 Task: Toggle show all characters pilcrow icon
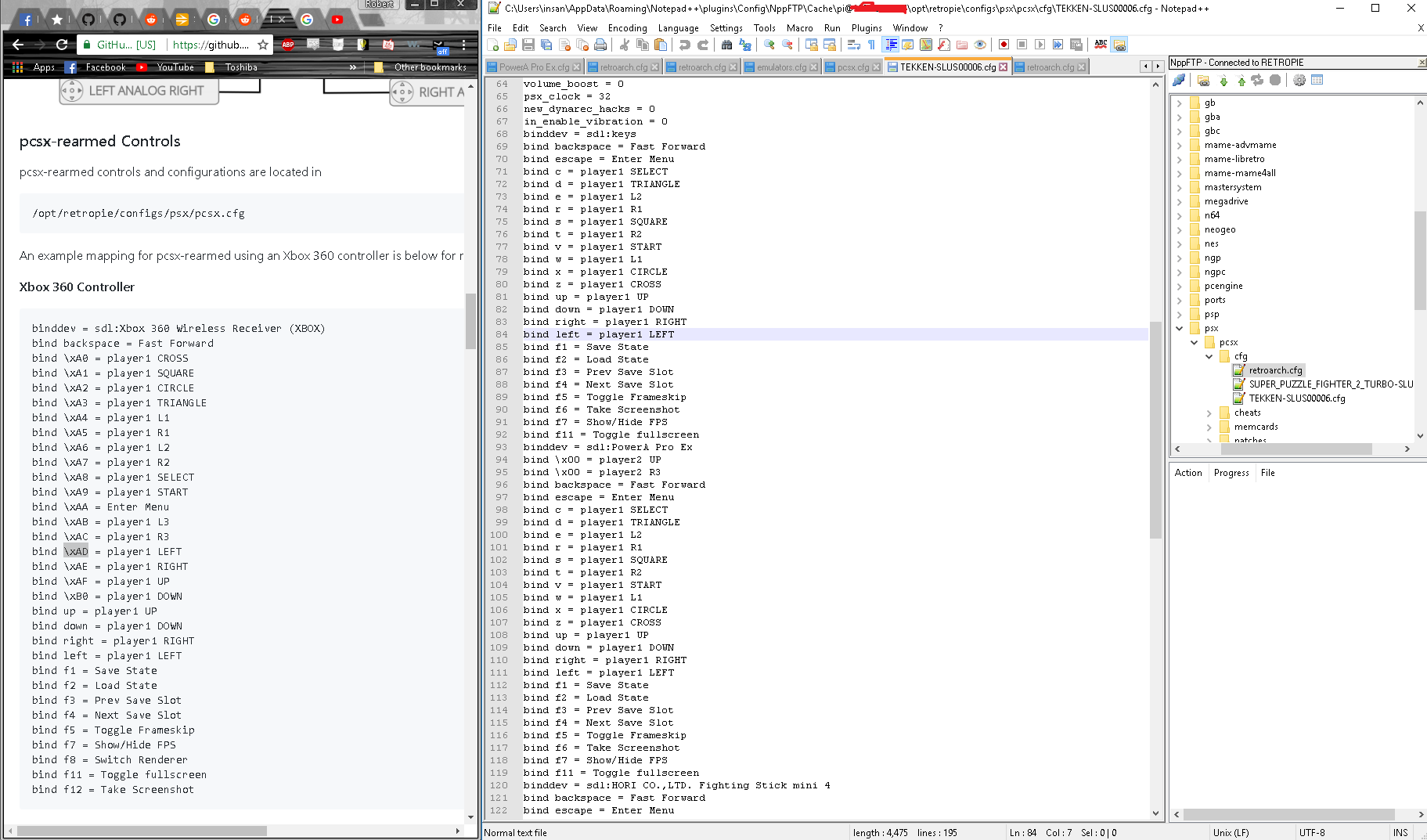pos(872,45)
